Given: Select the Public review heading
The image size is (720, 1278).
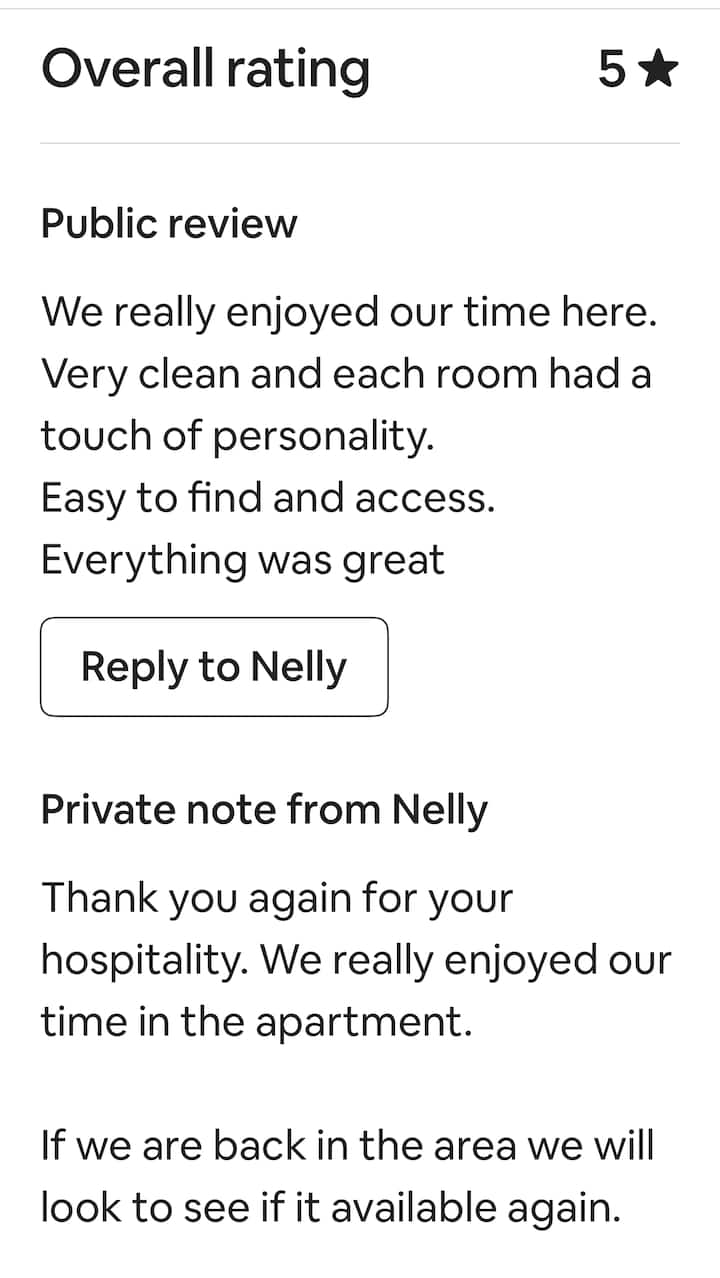Looking at the screenshot, I should (x=169, y=224).
